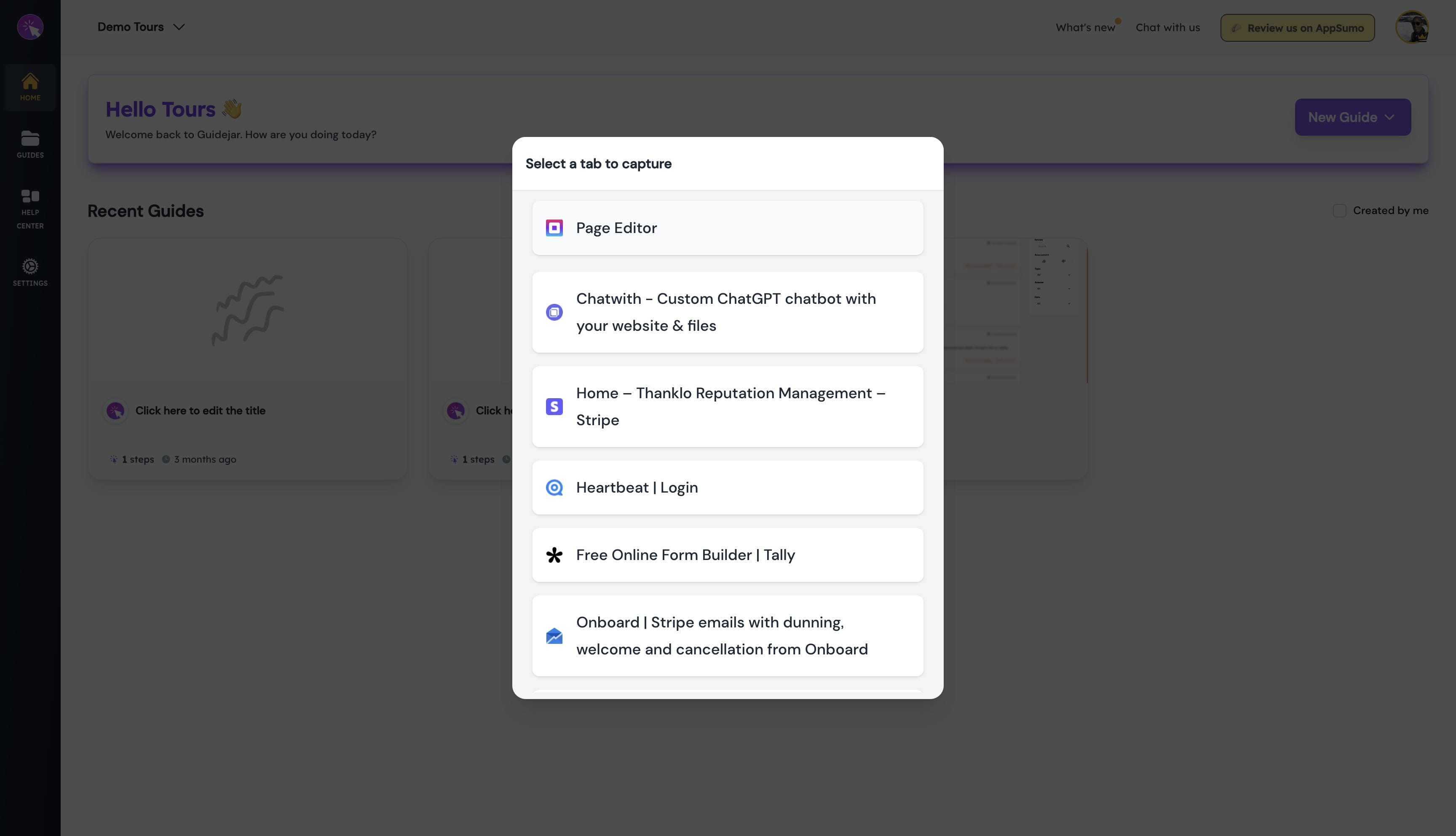Click the Chatwith chatbot icon
The height and width of the screenshot is (836, 1456).
[x=554, y=312]
